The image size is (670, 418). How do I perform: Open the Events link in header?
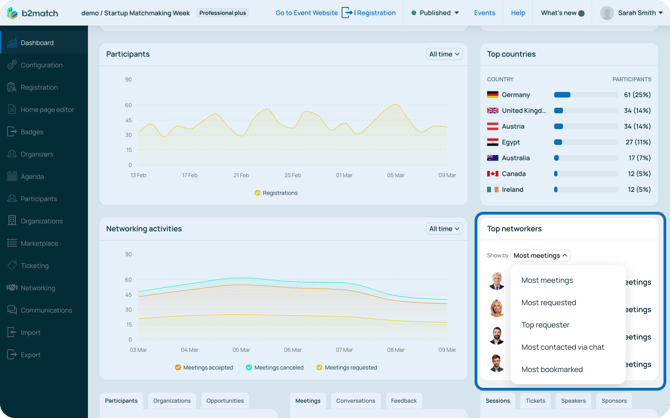[484, 13]
